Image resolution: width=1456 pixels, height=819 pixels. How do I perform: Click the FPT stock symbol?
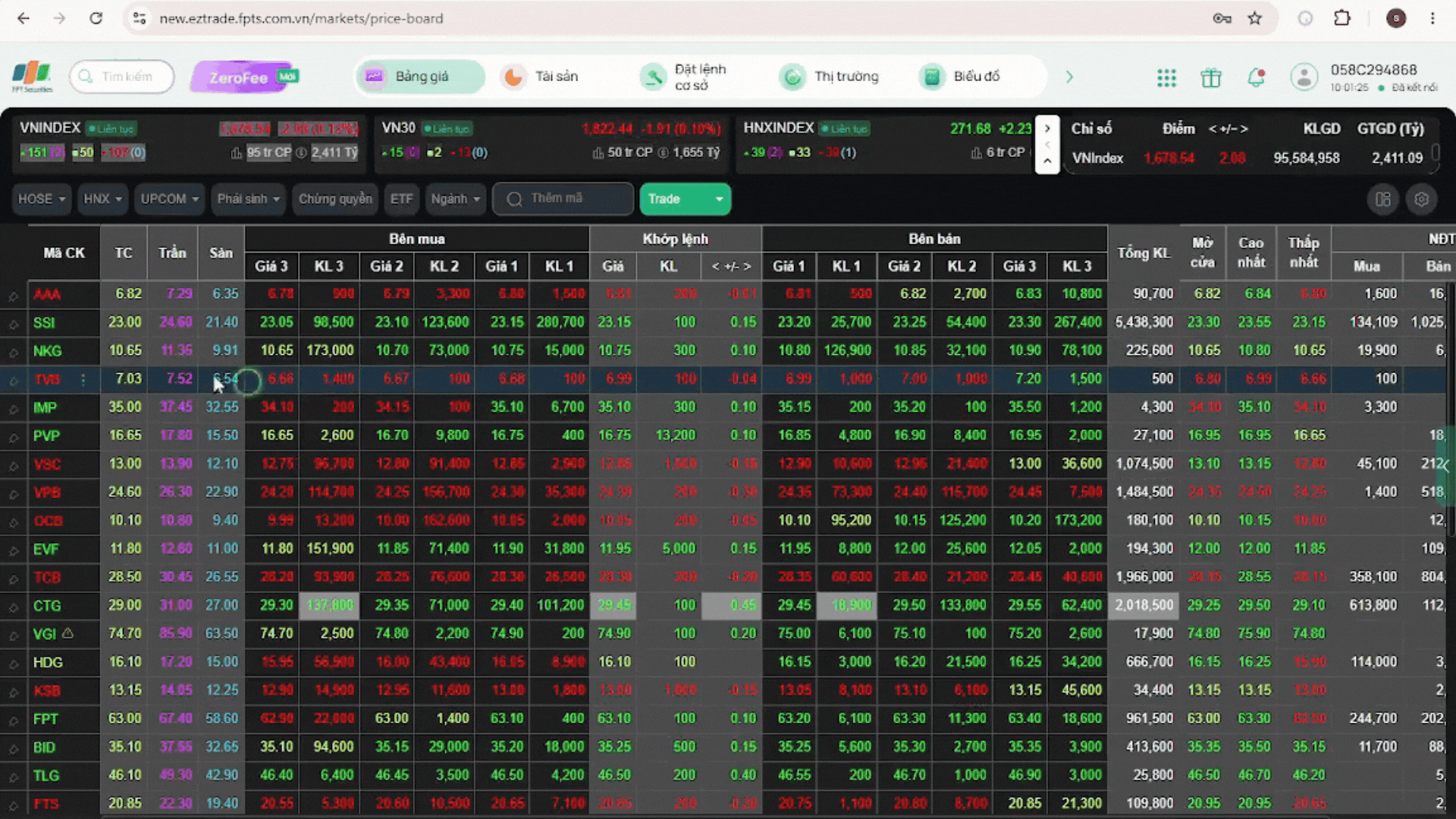coord(45,720)
